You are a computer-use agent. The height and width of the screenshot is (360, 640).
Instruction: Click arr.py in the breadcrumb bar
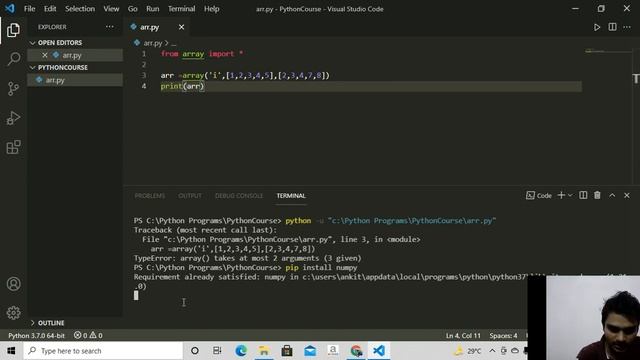point(153,43)
